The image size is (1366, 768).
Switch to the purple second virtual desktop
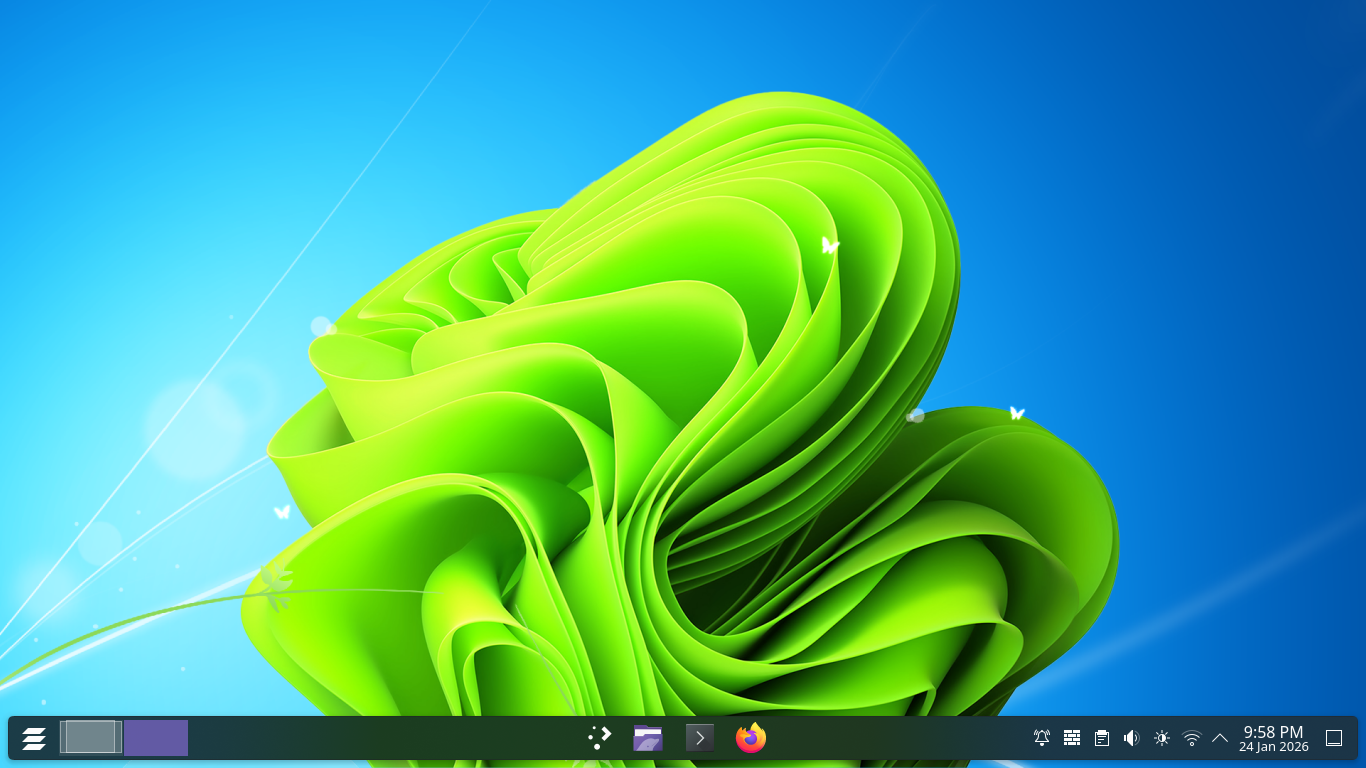[x=156, y=738]
